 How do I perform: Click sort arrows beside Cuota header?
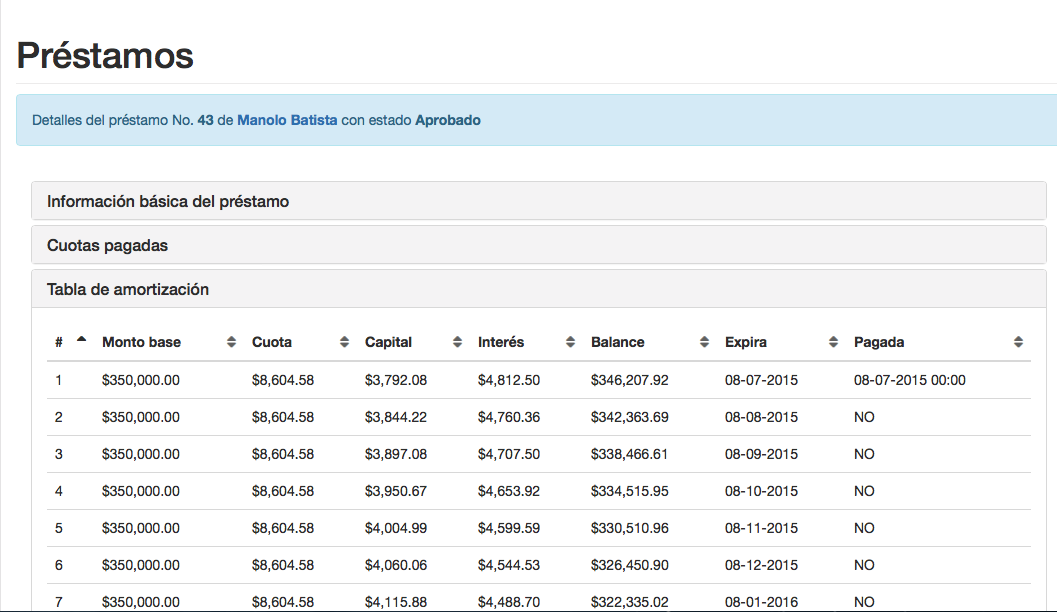coord(345,342)
